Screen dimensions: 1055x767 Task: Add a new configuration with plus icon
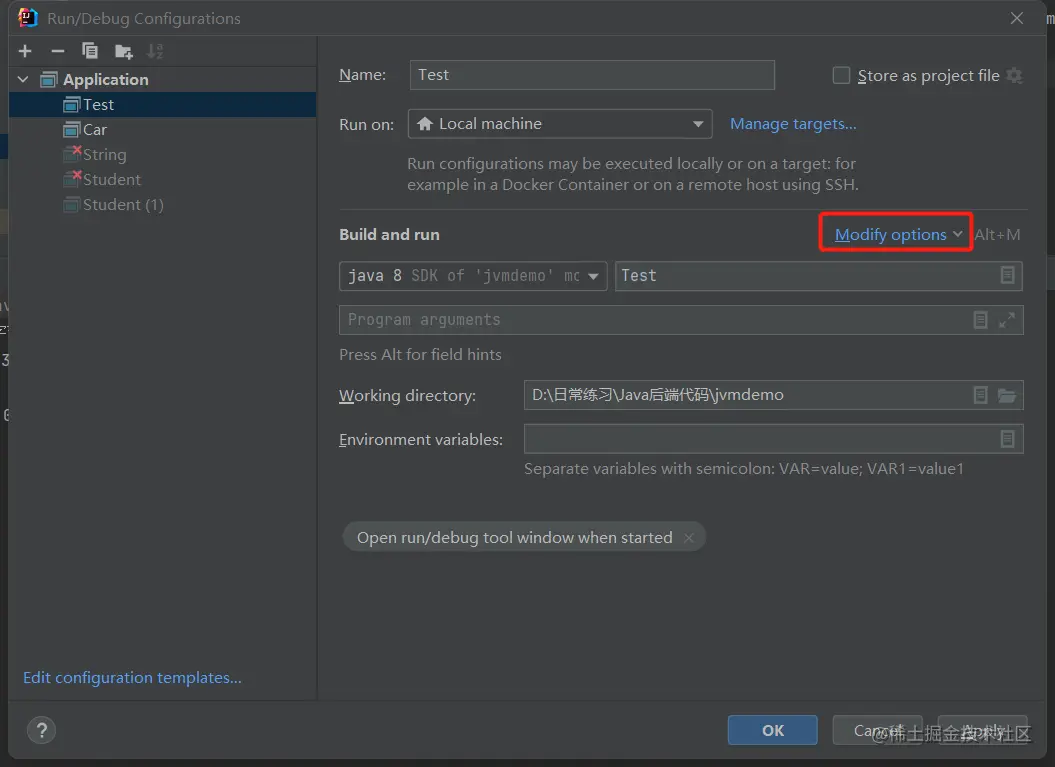tap(26, 51)
